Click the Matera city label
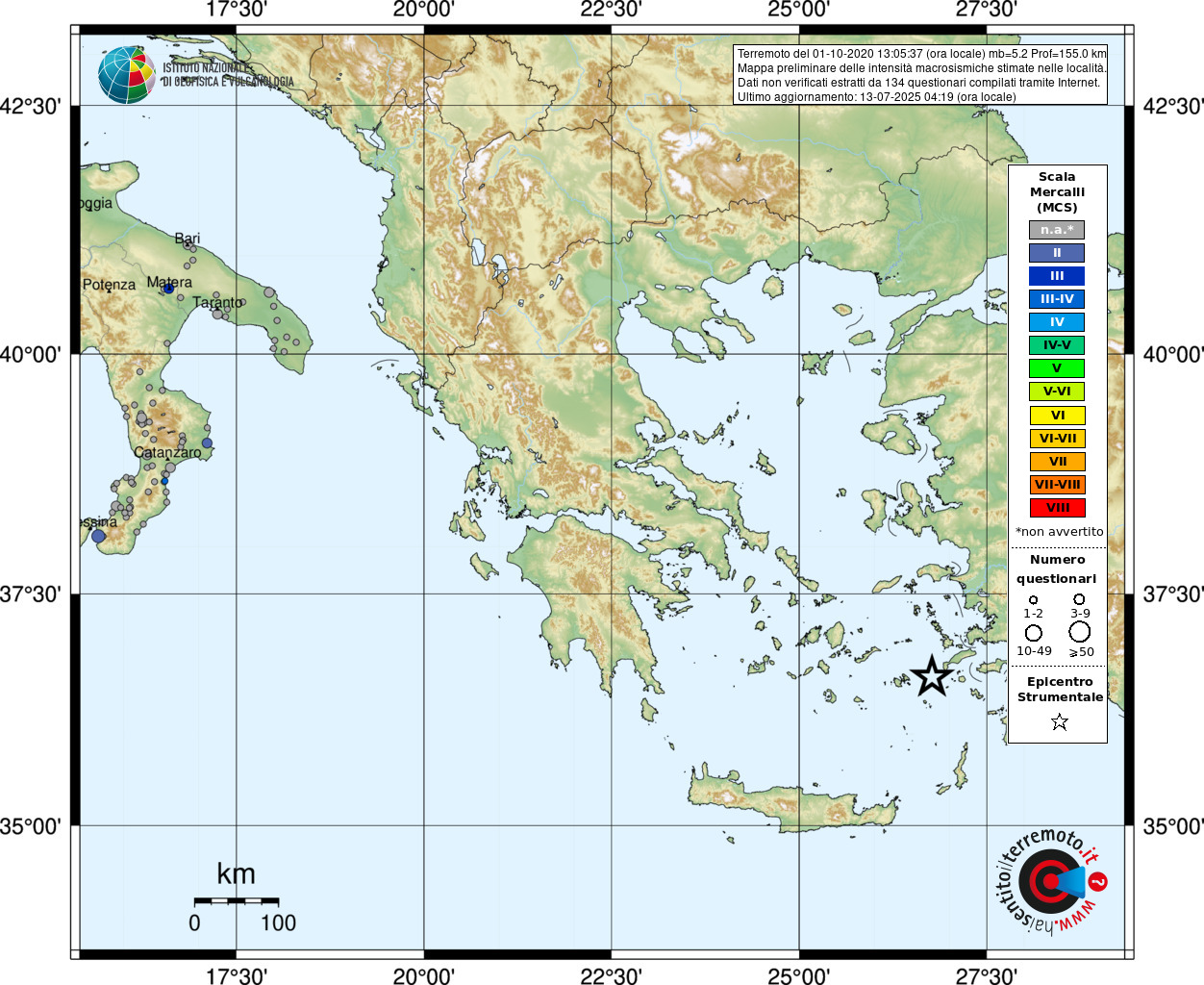 (x=169, y=282)
